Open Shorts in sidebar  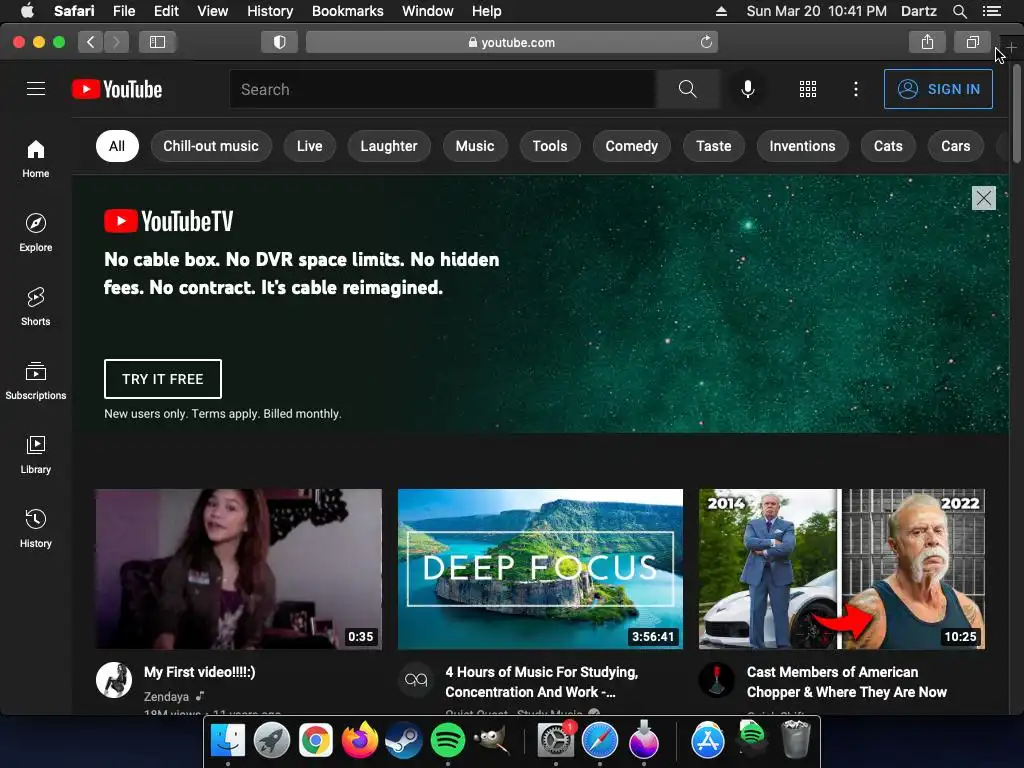click(x=36, y=306)
